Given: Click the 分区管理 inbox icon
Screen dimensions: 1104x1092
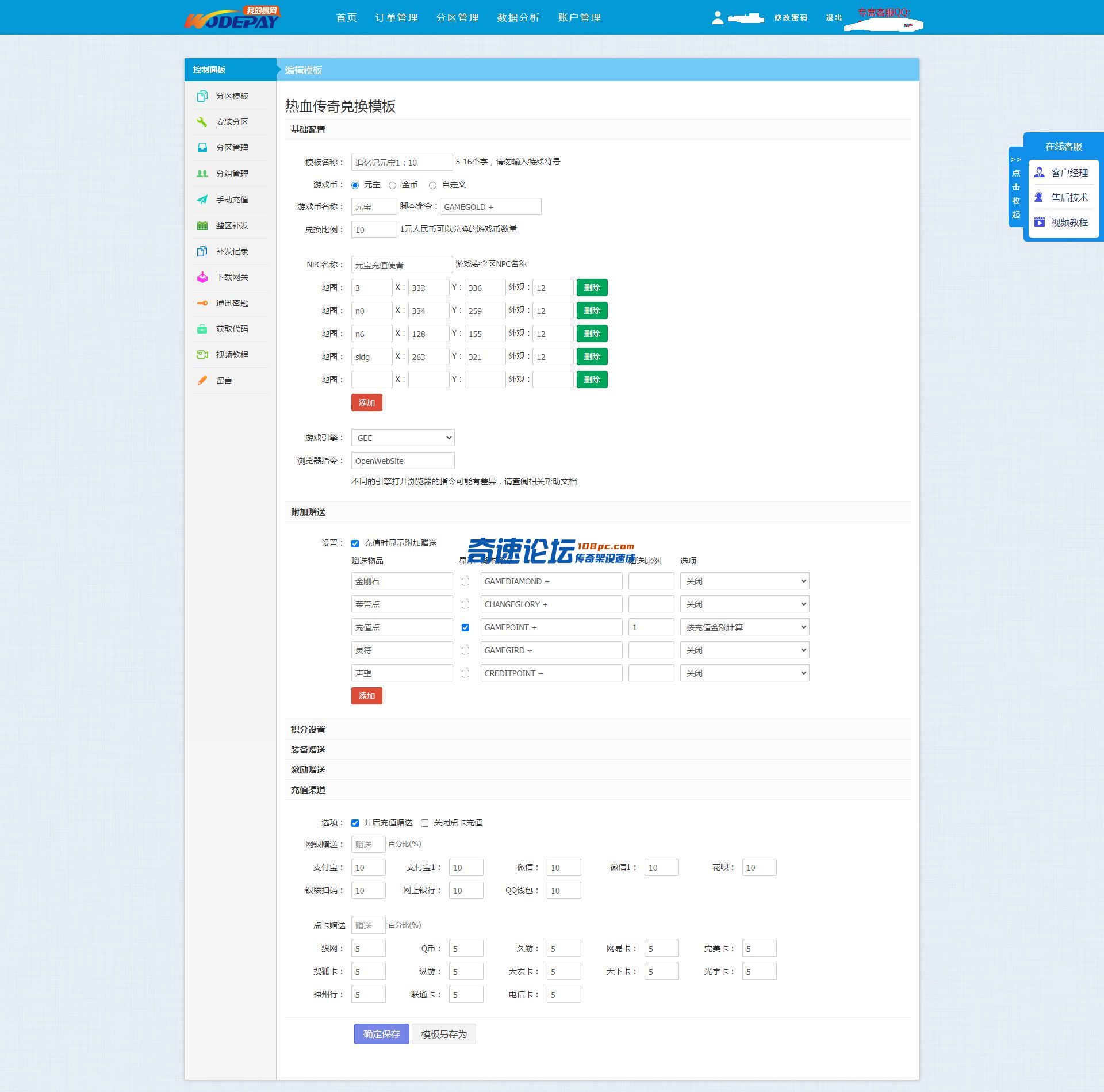Looking at the screenshot, I should 202,148.
